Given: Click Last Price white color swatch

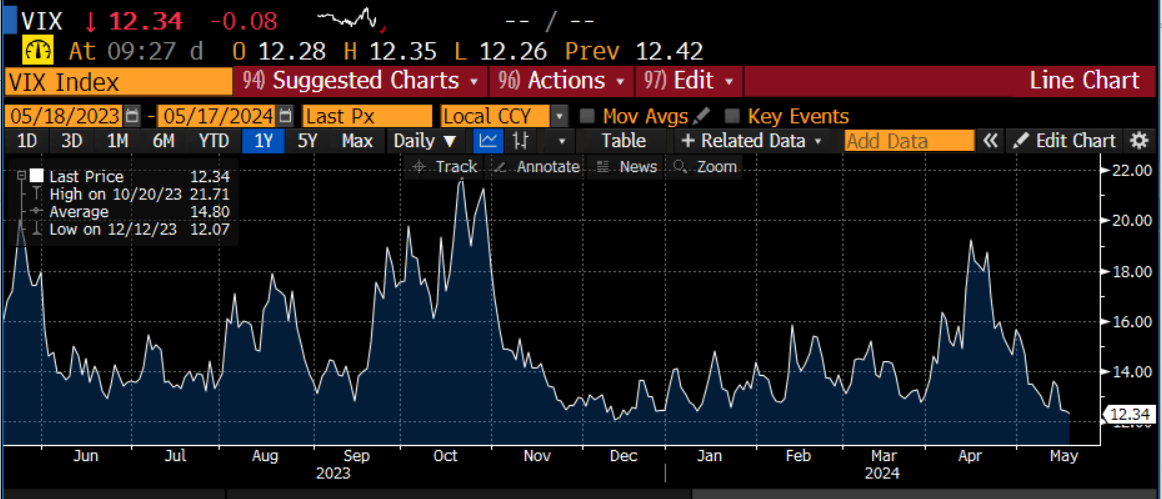Looking at the screenshot, I should coord(37,176).
